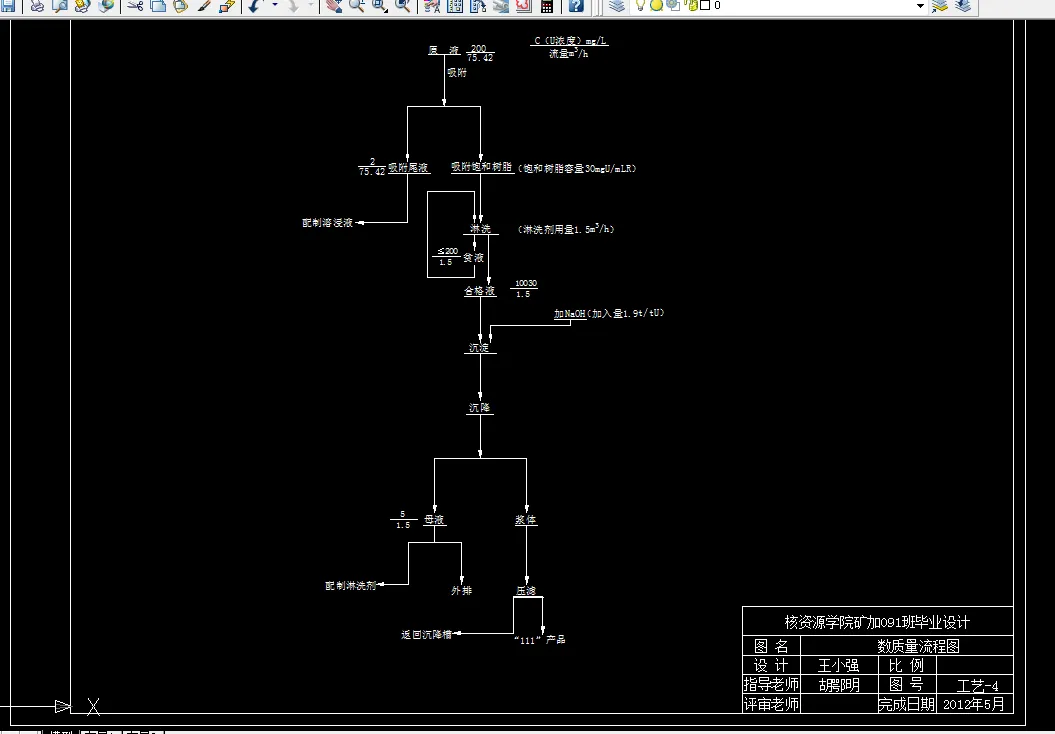Viewport: 1055px width, 734px height.
Task: Click the 3D DWF globe icon
Action: 106,5
